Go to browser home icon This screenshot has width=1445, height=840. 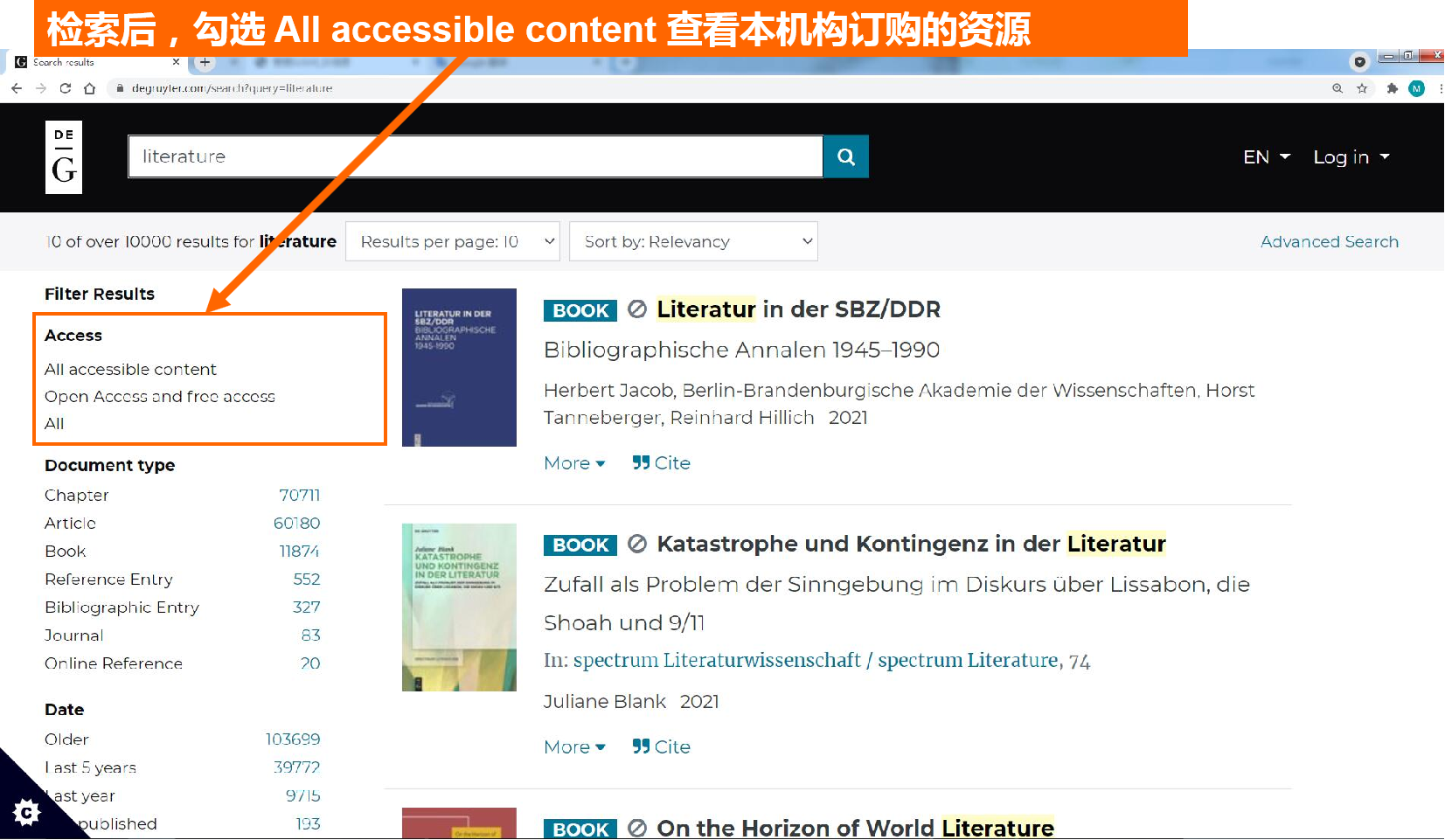89,88
